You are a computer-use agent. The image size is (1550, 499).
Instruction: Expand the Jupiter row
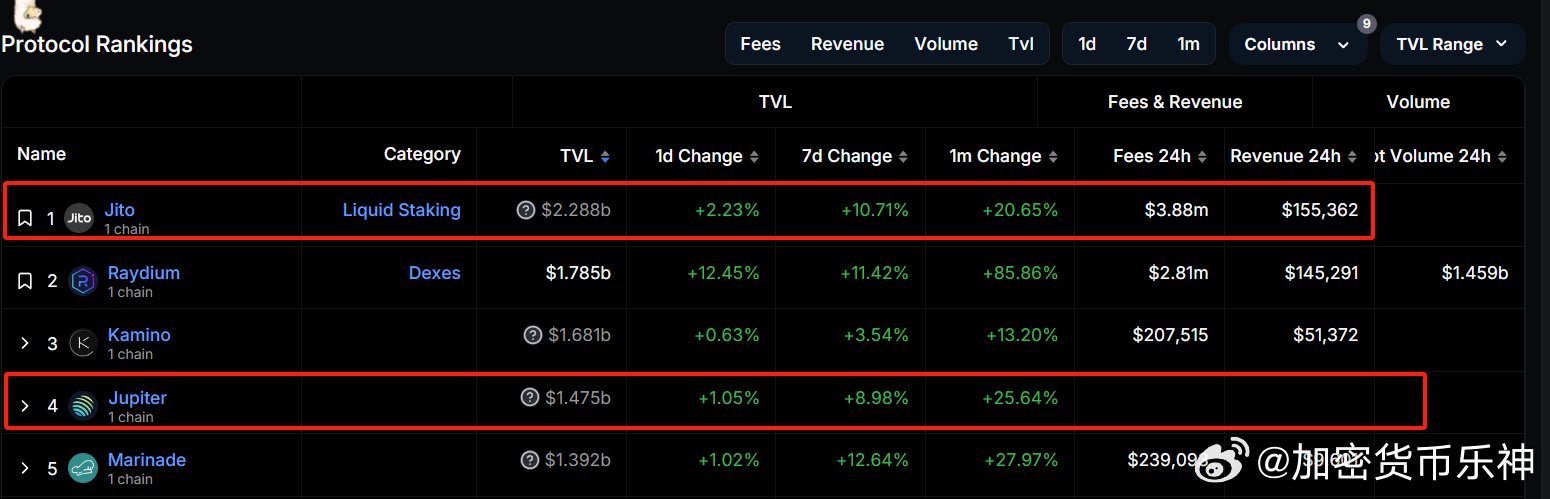[25, 406]
